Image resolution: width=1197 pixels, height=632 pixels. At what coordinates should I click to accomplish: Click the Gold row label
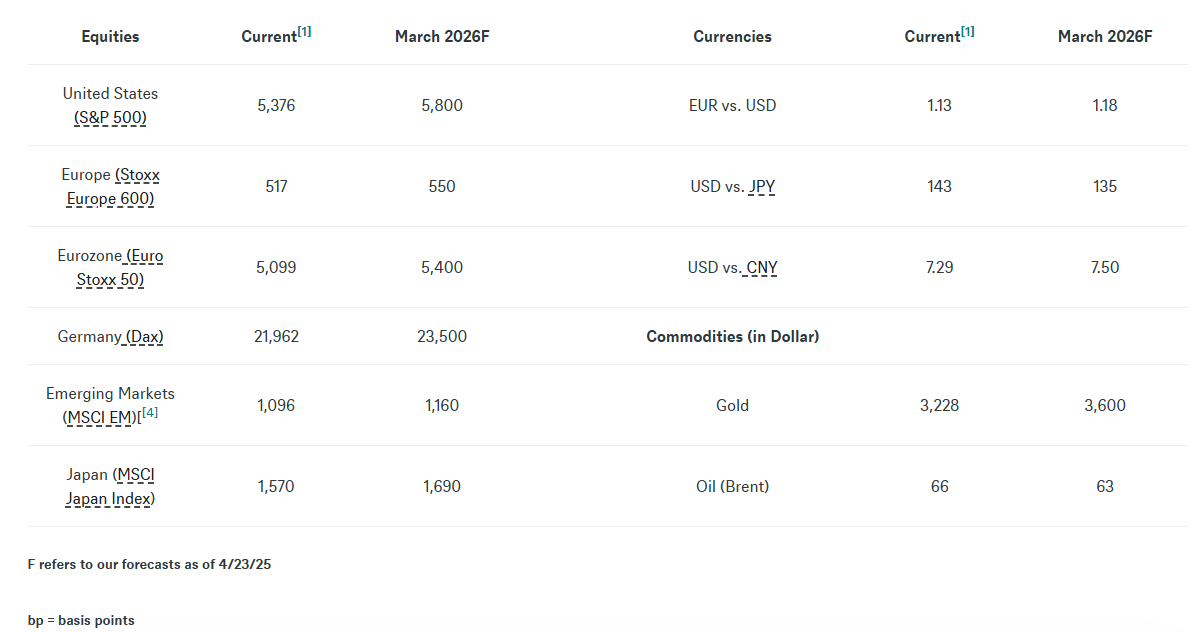click(732, 406)
